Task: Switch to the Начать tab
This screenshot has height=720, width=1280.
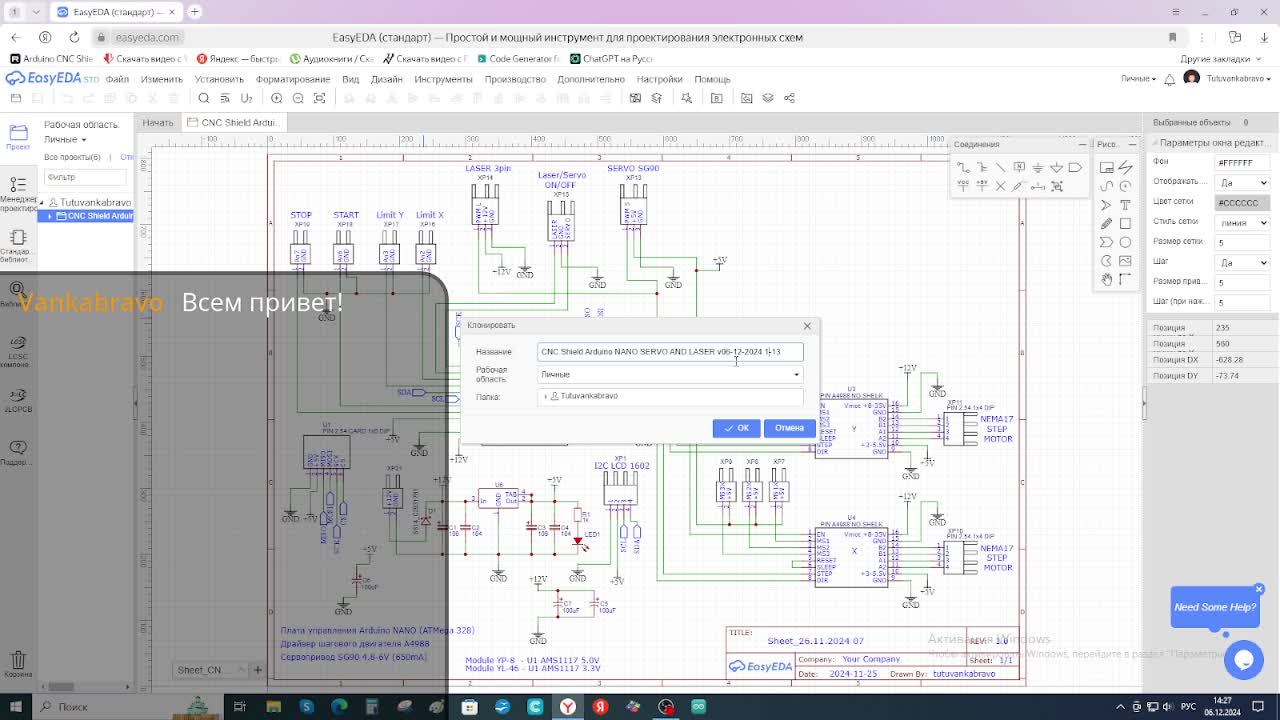Action: click(158, 122)
